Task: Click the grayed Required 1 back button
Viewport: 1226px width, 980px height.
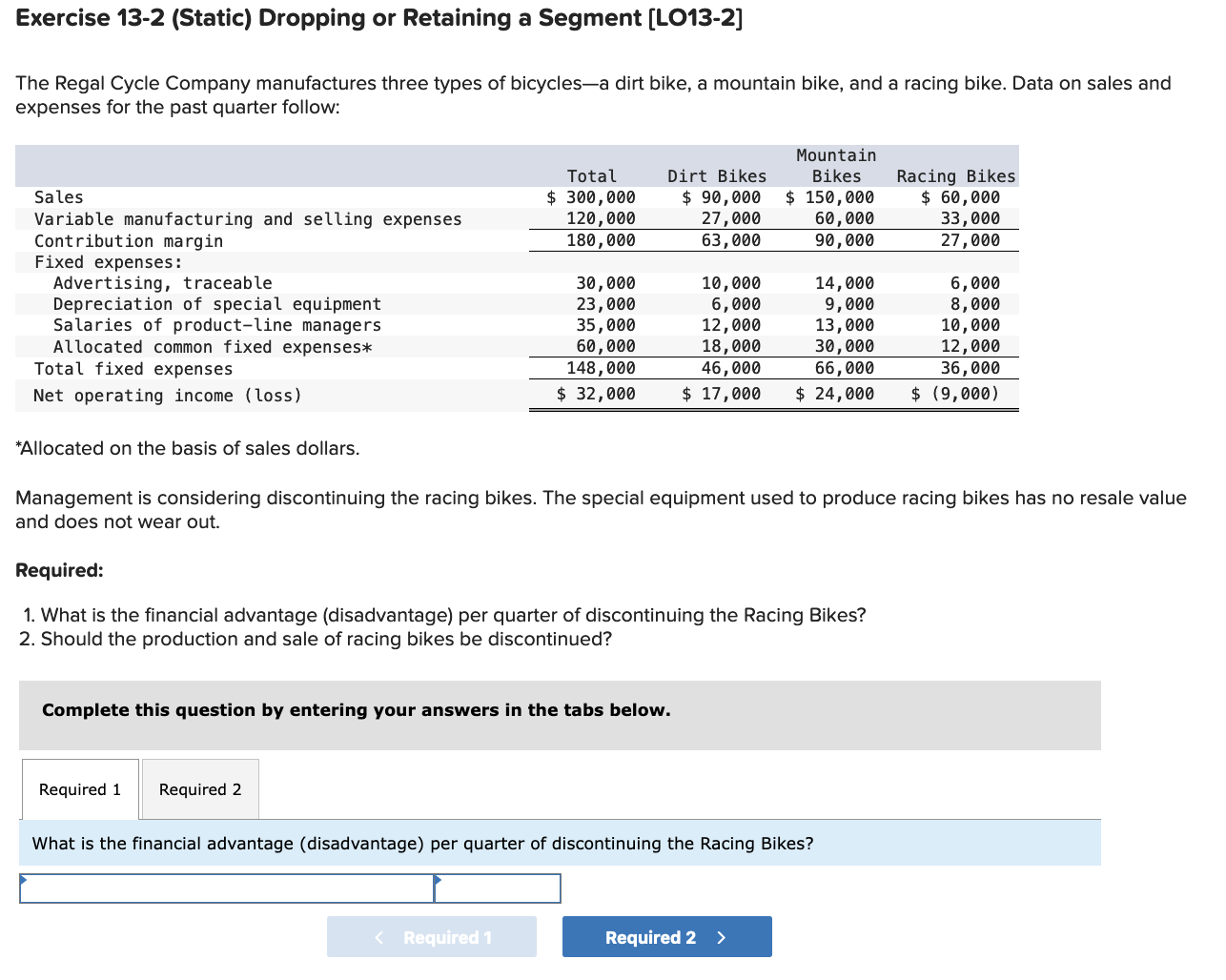Action: coord(431,936)
